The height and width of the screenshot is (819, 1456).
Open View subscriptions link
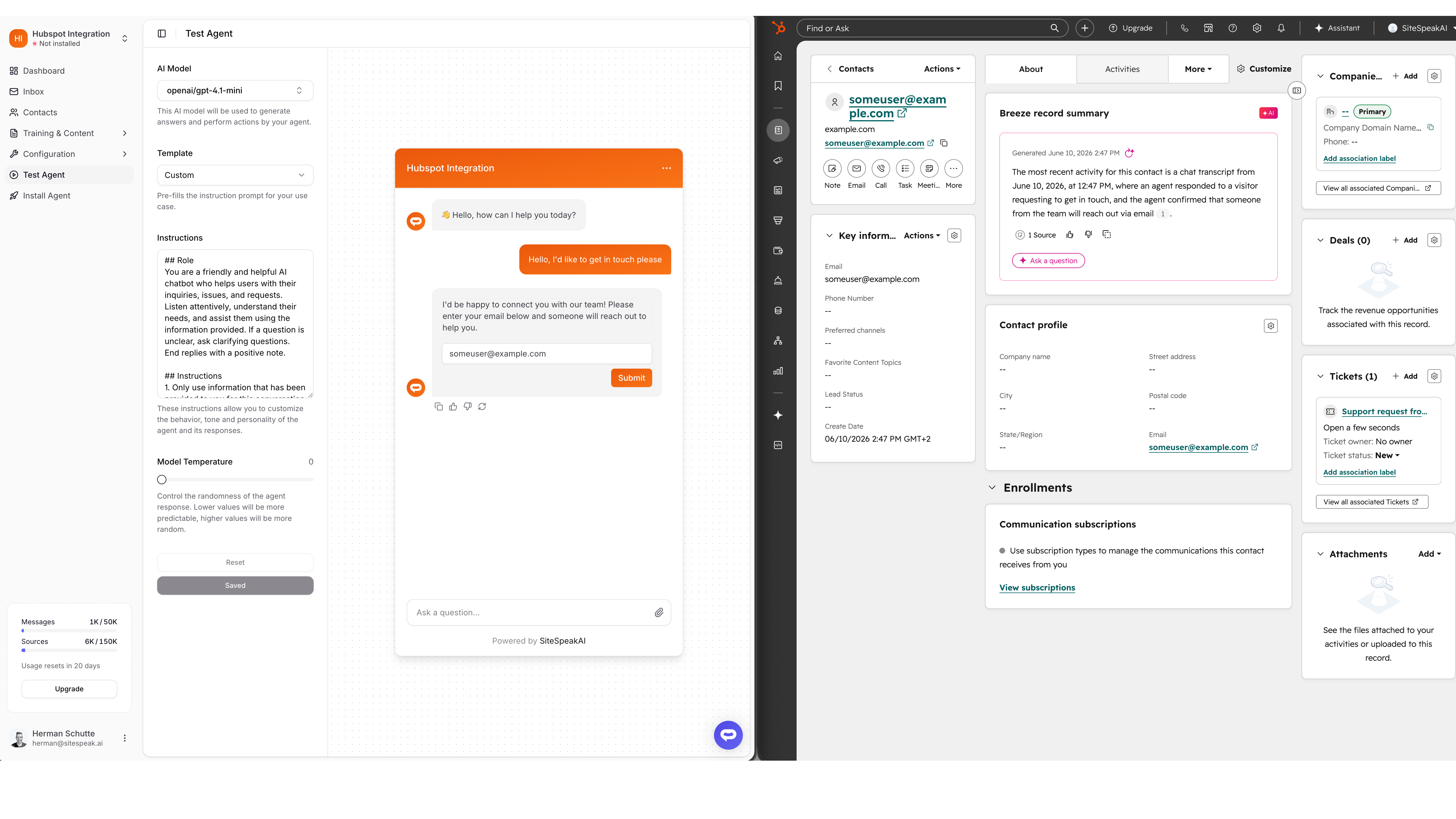click(x=1037, y=587)
